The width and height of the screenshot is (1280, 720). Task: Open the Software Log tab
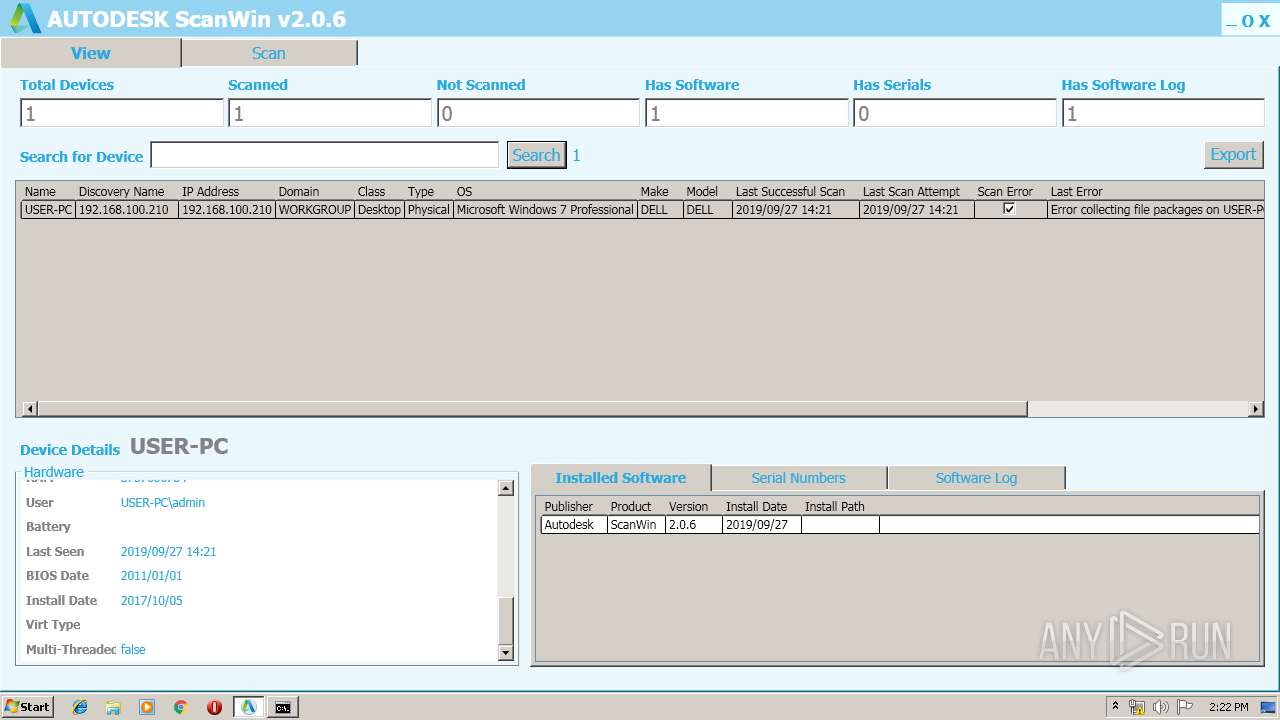976,478
